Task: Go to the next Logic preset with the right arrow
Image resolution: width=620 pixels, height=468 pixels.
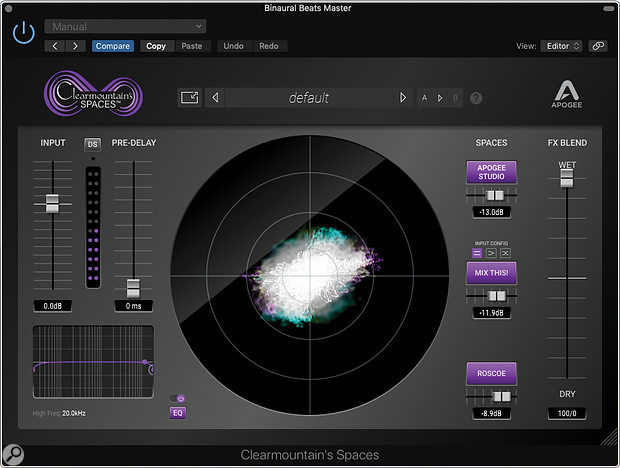Action: click(x=75, y=46)
